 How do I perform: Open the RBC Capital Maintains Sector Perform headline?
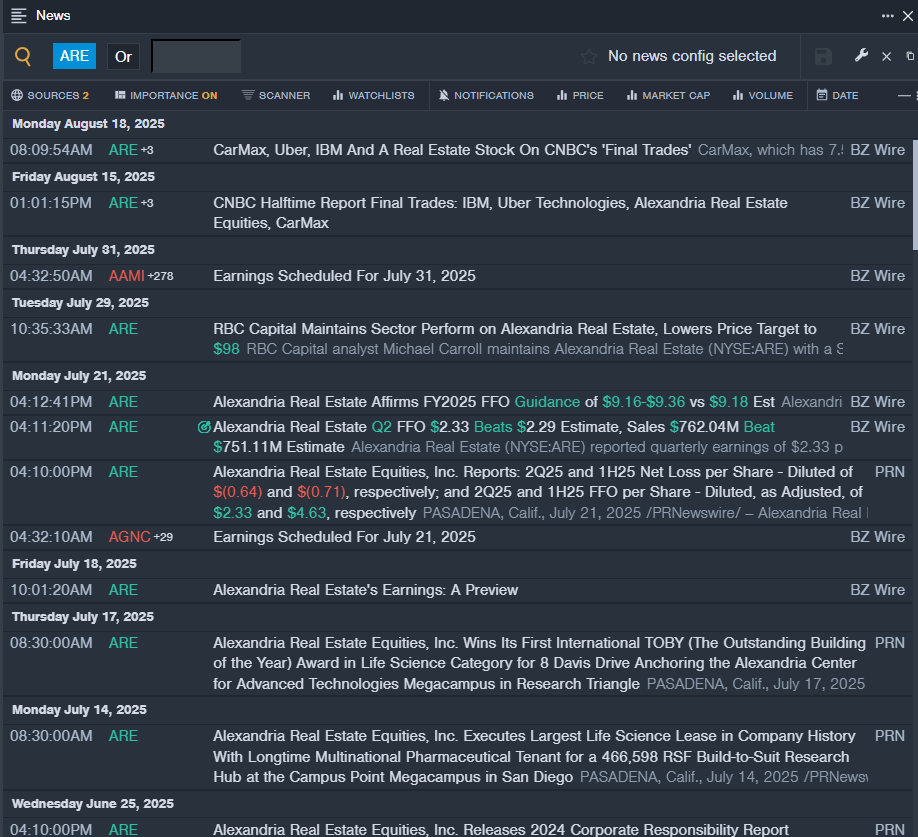pos(515,339)
